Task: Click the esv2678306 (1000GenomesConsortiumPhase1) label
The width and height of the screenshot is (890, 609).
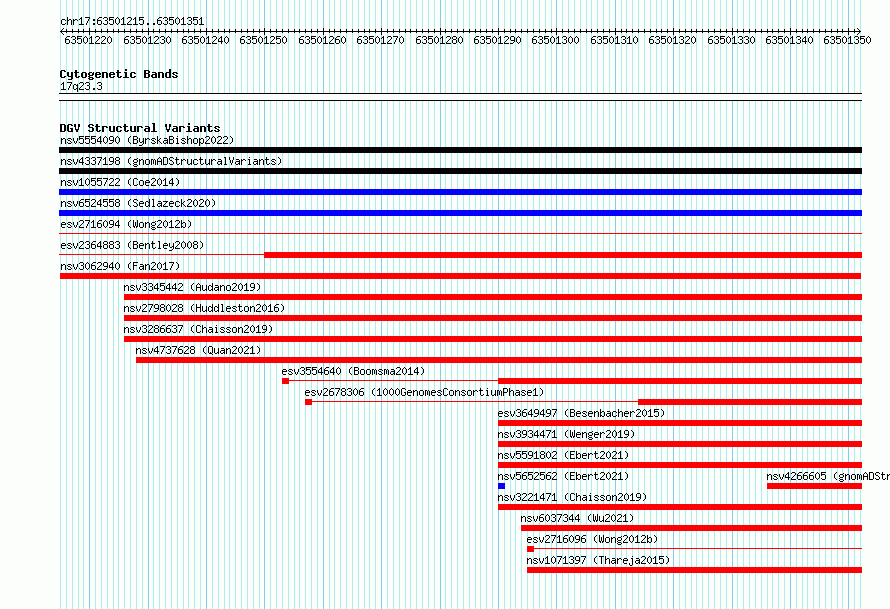Action: click(x=424, y=392)
